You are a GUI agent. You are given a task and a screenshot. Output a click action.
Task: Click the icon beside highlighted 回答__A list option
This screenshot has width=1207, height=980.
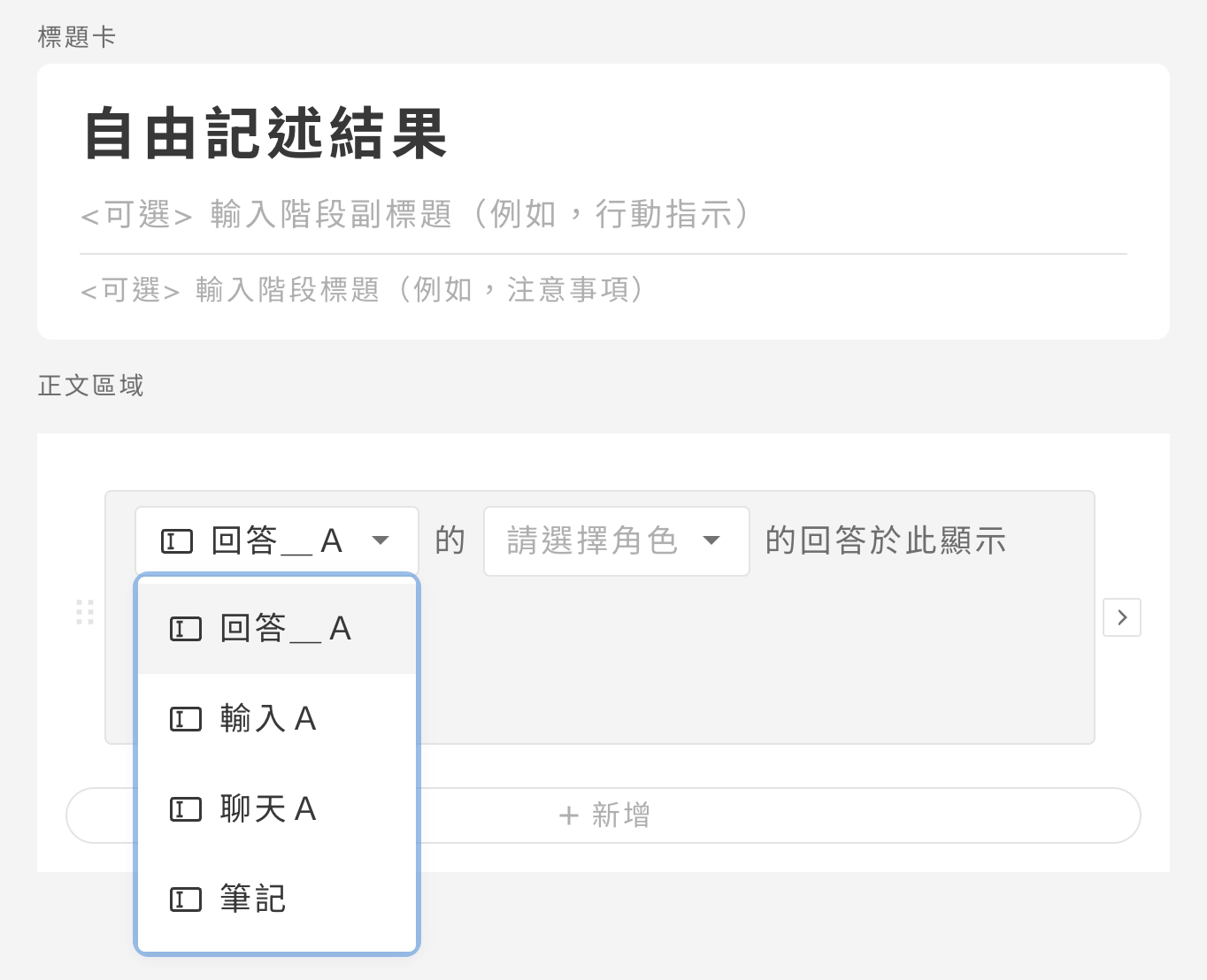click(186, 629)
